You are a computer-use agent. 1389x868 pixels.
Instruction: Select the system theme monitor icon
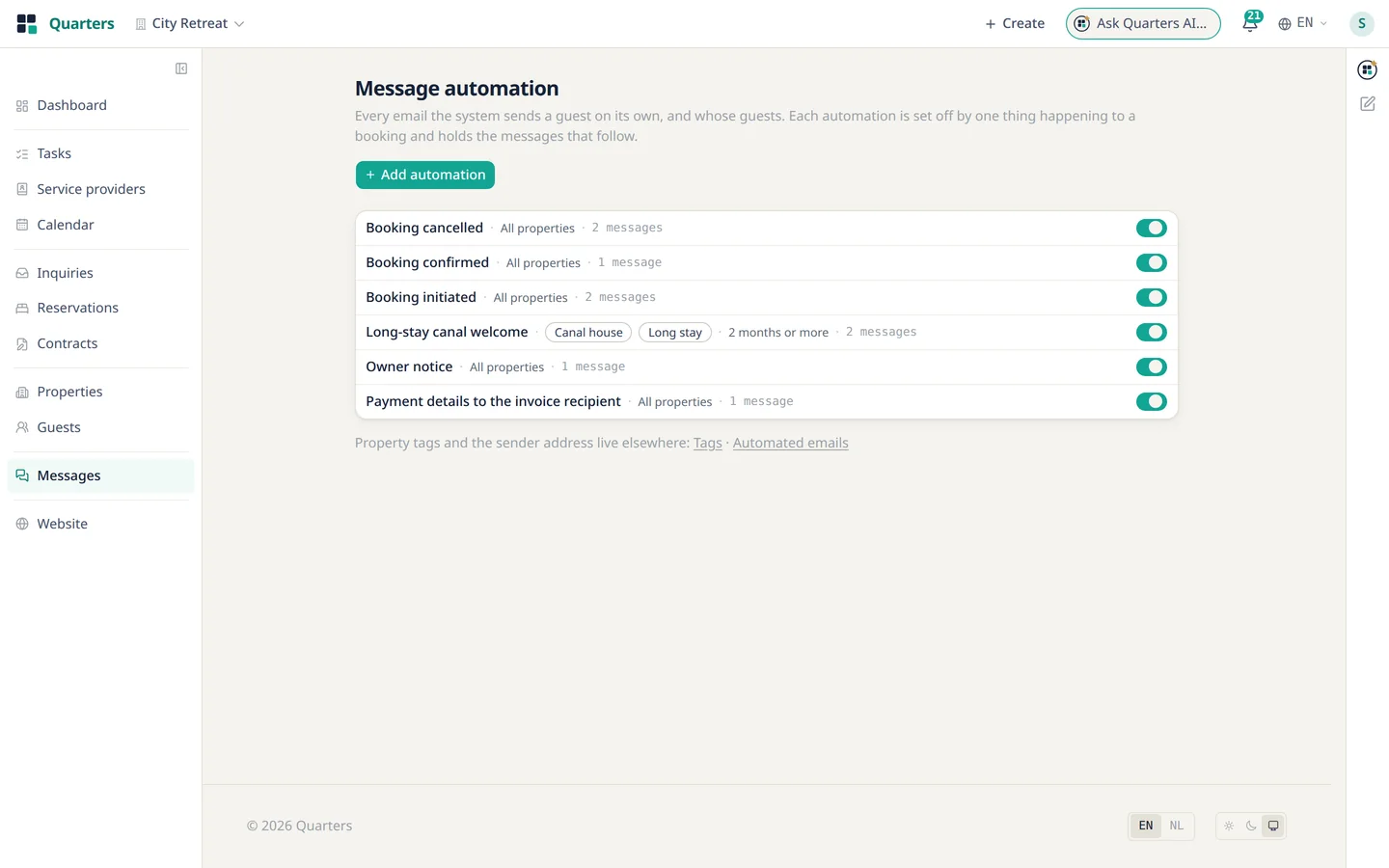(1273, 826)
